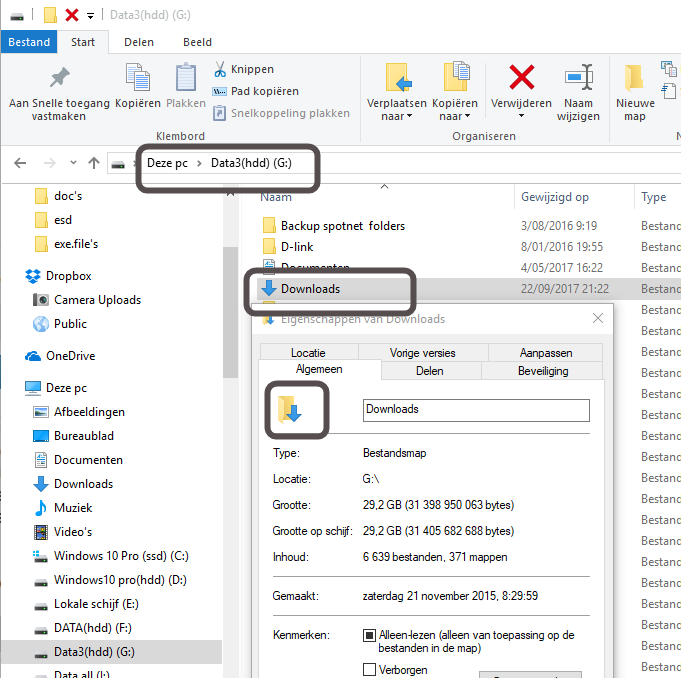Go up one level with the up arrow

(x=94, y=163)
